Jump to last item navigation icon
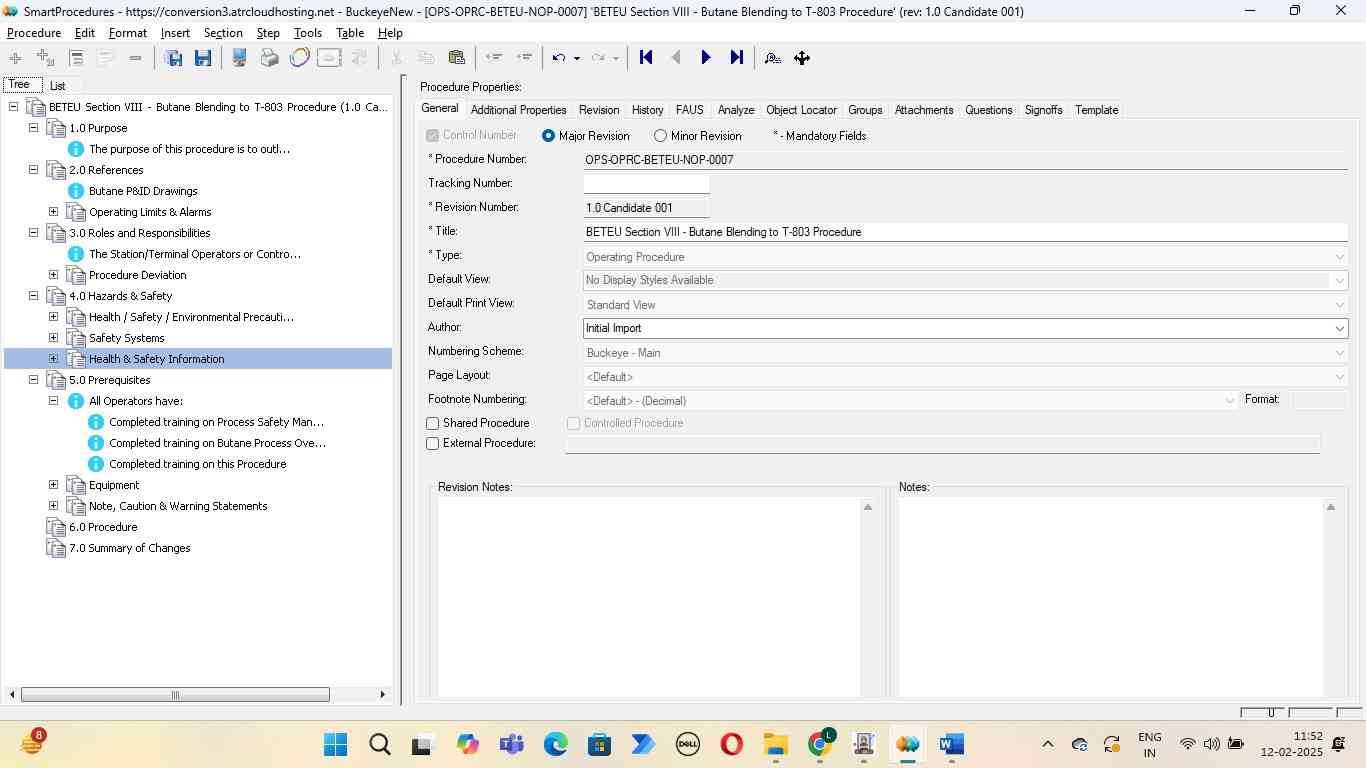Image resolution: width=1366 pixels, height=768 pixels. coord(737,58)
